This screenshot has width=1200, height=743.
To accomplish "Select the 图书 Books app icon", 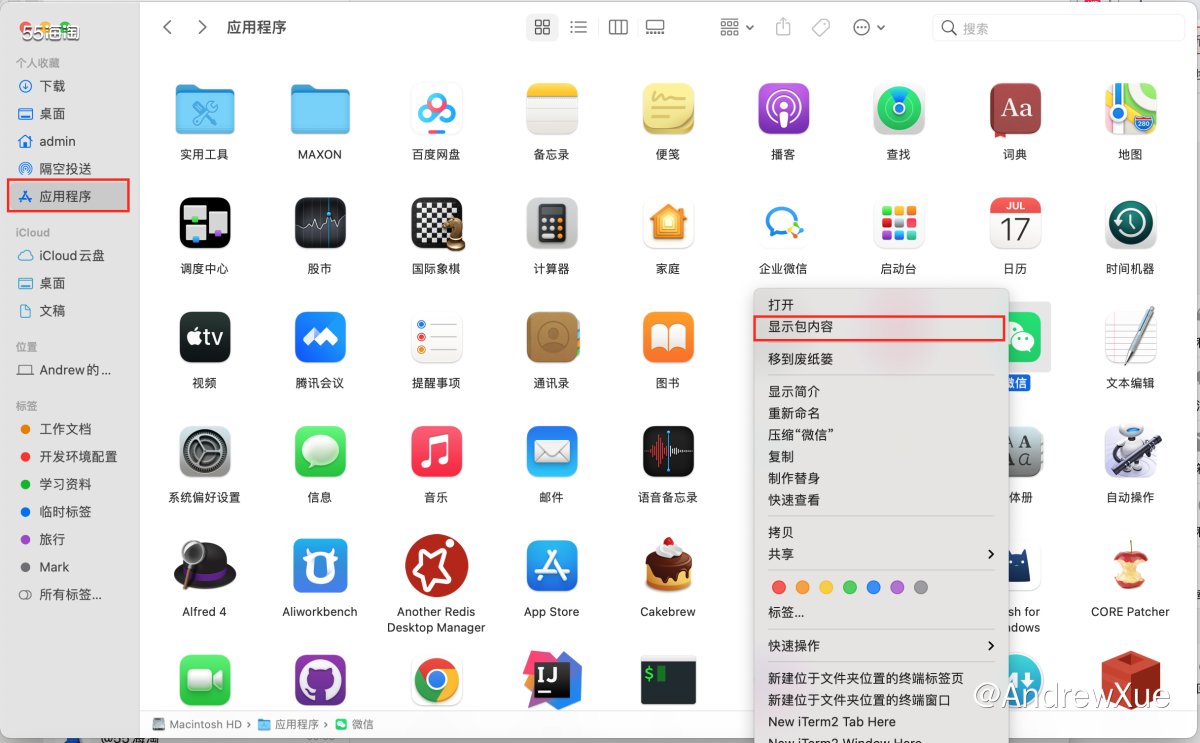I will click(x=668, y=337).
